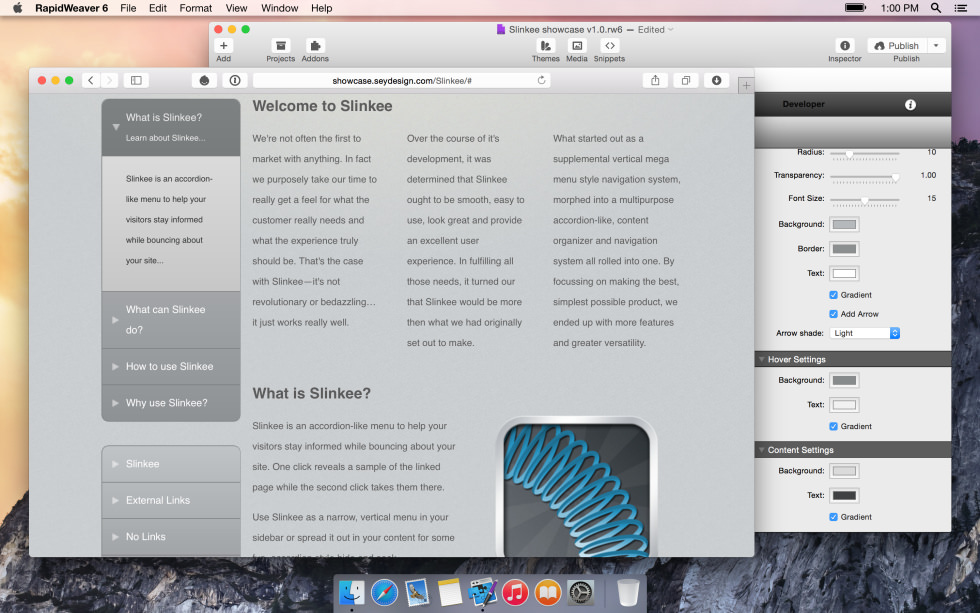Open Finder from the Dock

point(352,592)
